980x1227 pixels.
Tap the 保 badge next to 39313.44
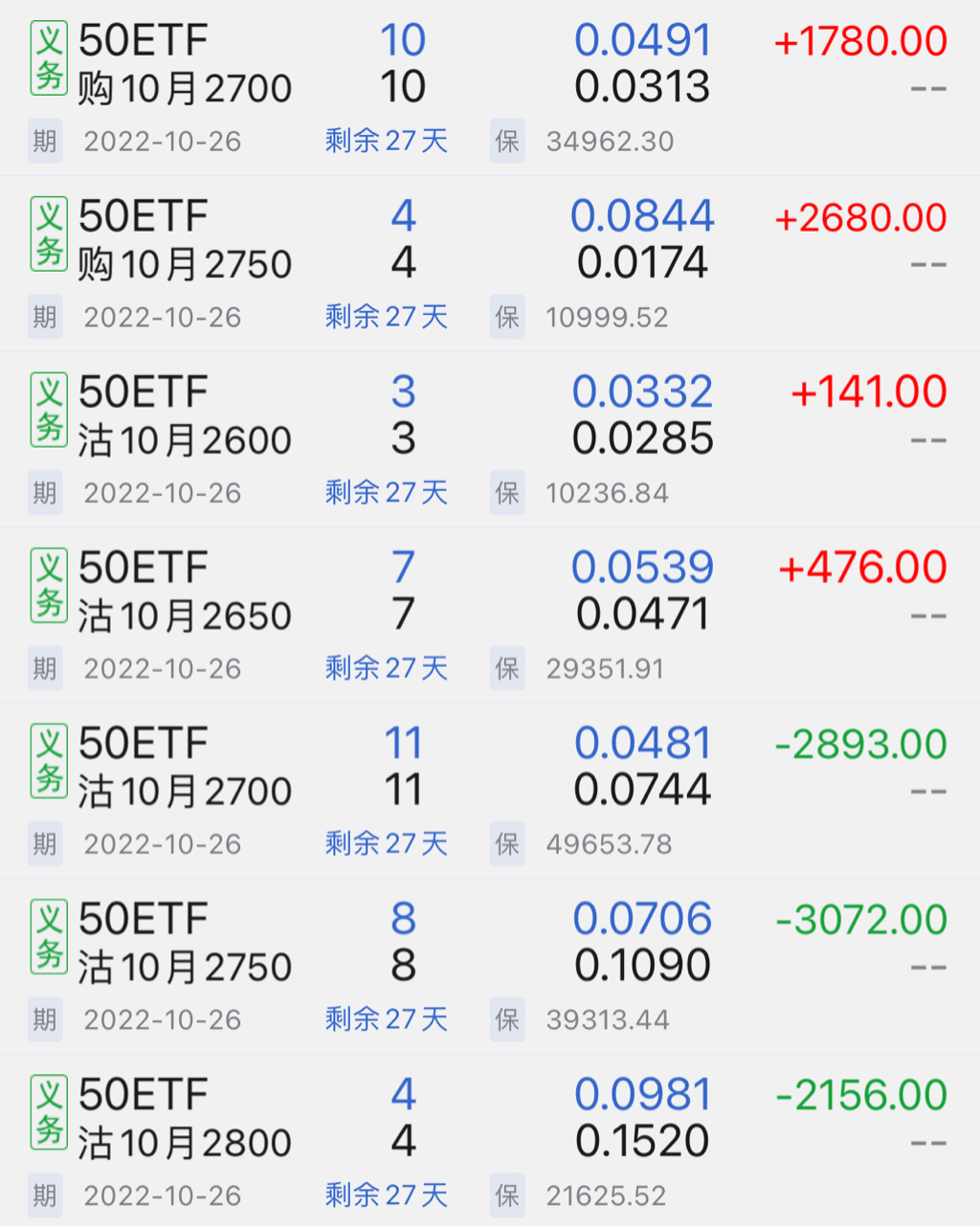507,1019
